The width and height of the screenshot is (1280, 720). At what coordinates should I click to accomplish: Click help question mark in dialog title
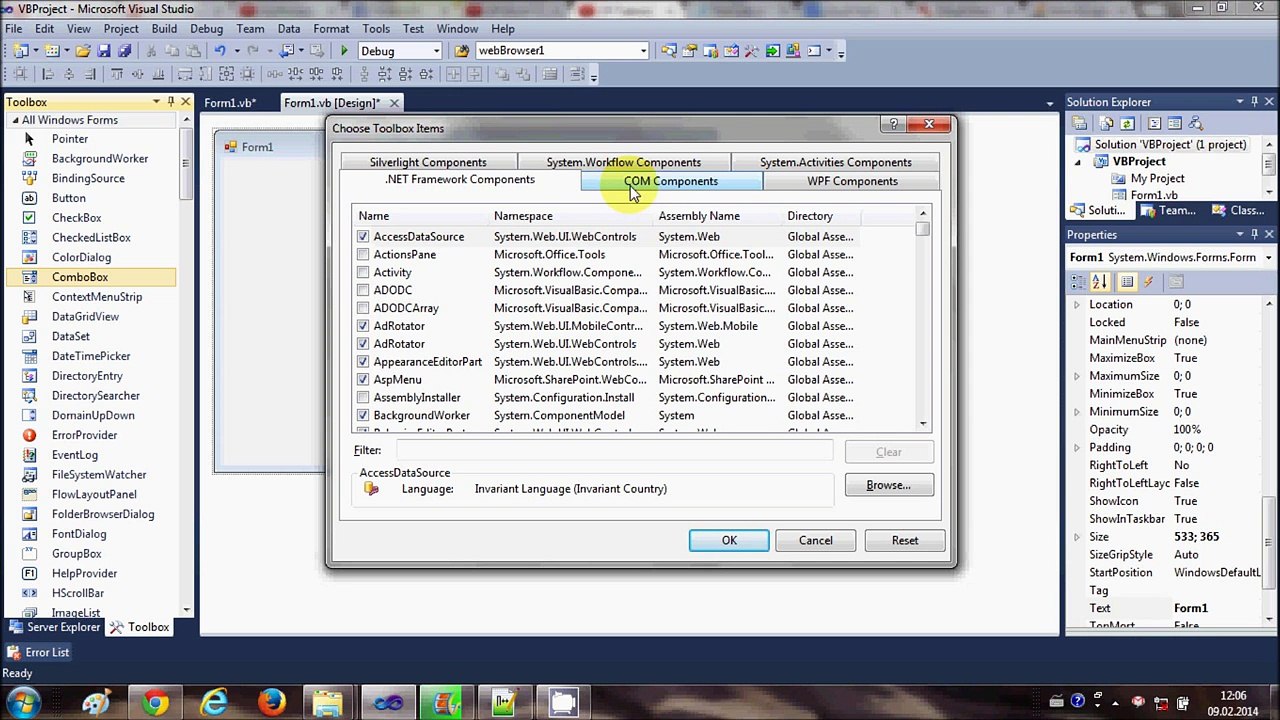[894, 125]
